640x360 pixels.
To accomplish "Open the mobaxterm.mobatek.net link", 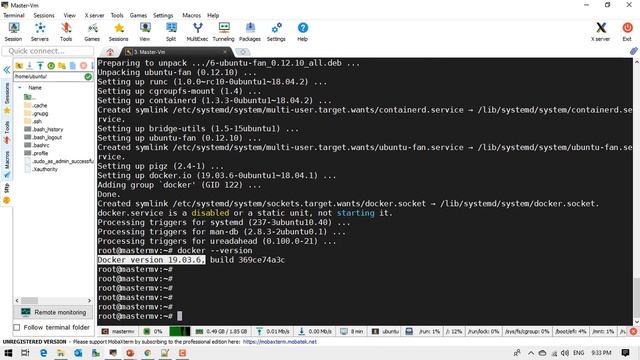I will 280,342.
